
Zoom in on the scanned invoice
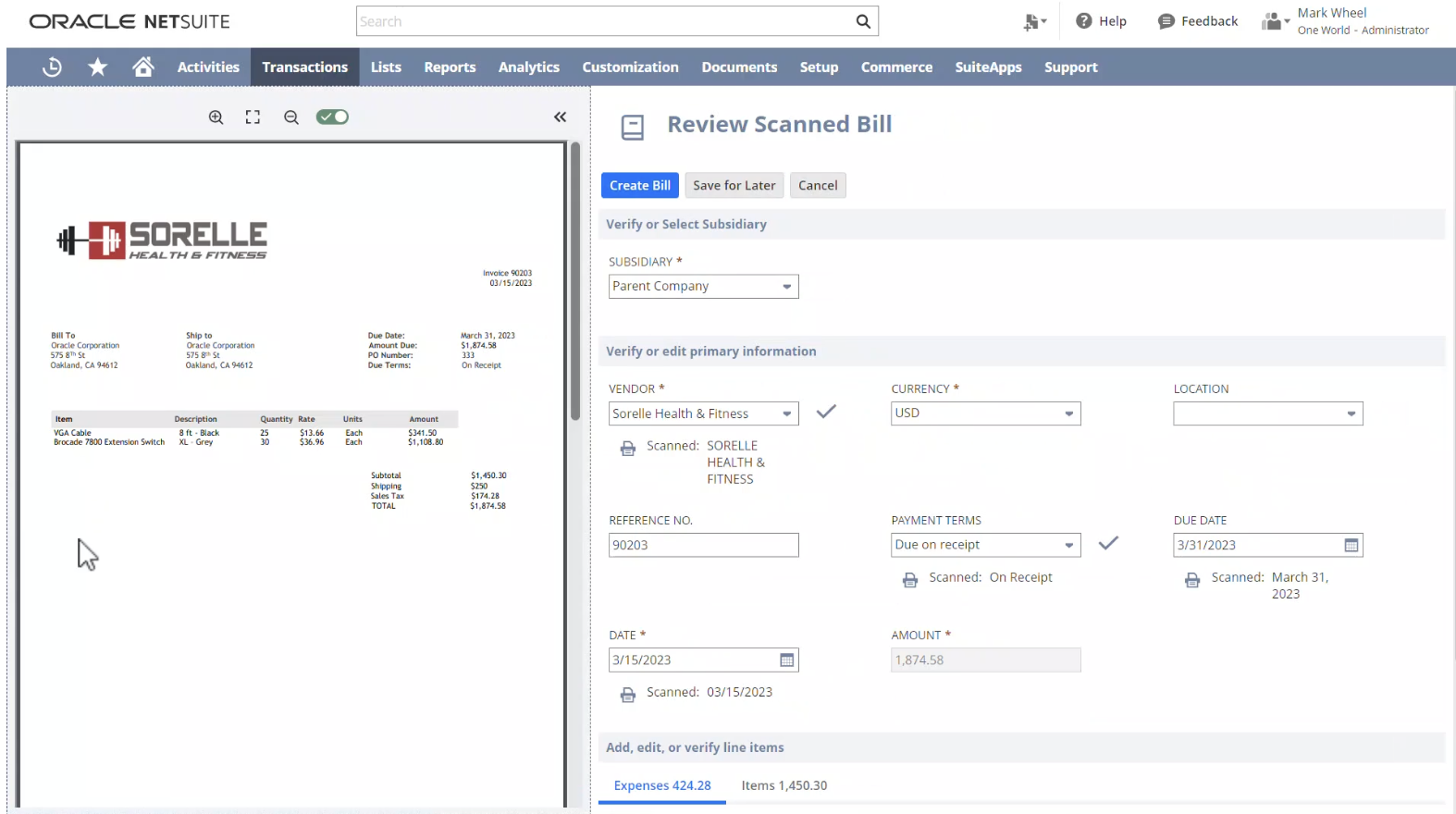point(216,117)
